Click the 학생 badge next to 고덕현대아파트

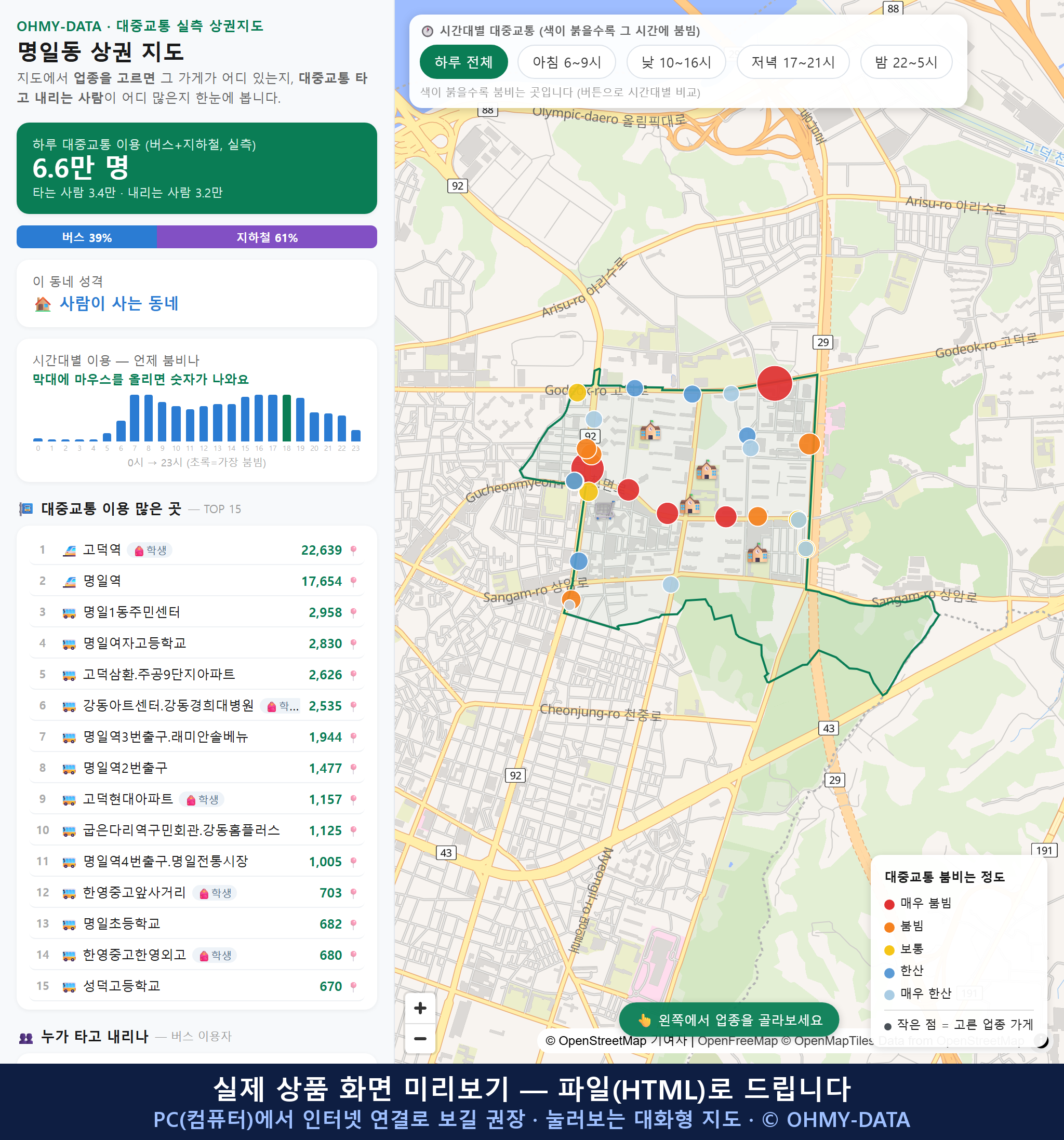tap(202, 799)
